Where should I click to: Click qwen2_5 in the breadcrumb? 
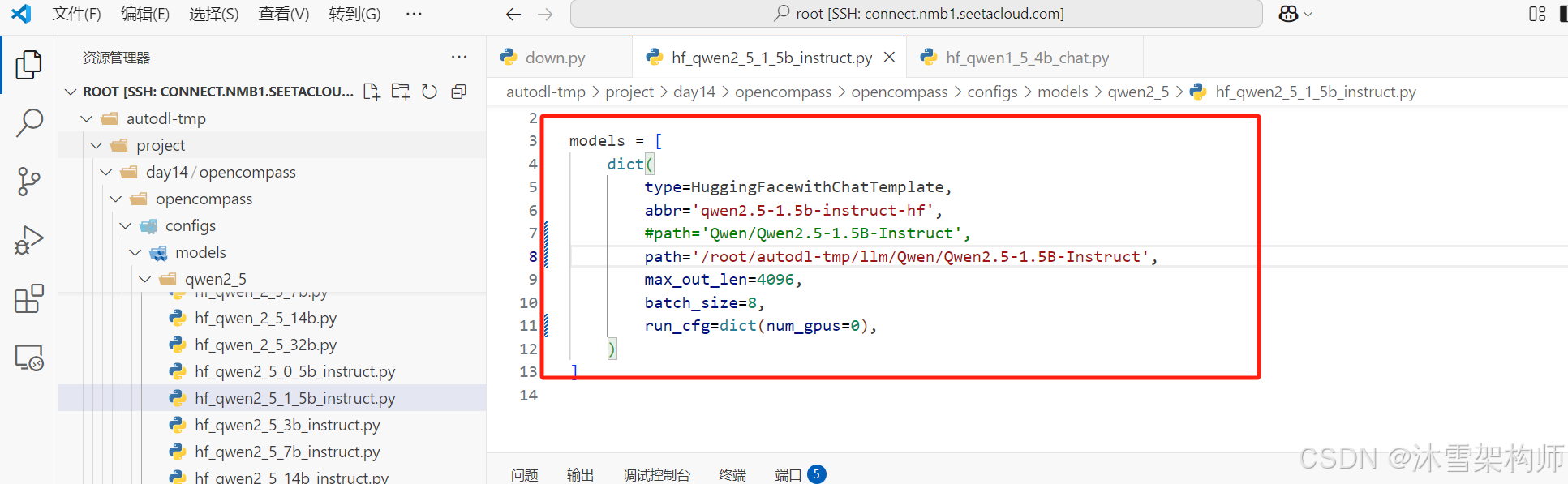click(1138, 92)
